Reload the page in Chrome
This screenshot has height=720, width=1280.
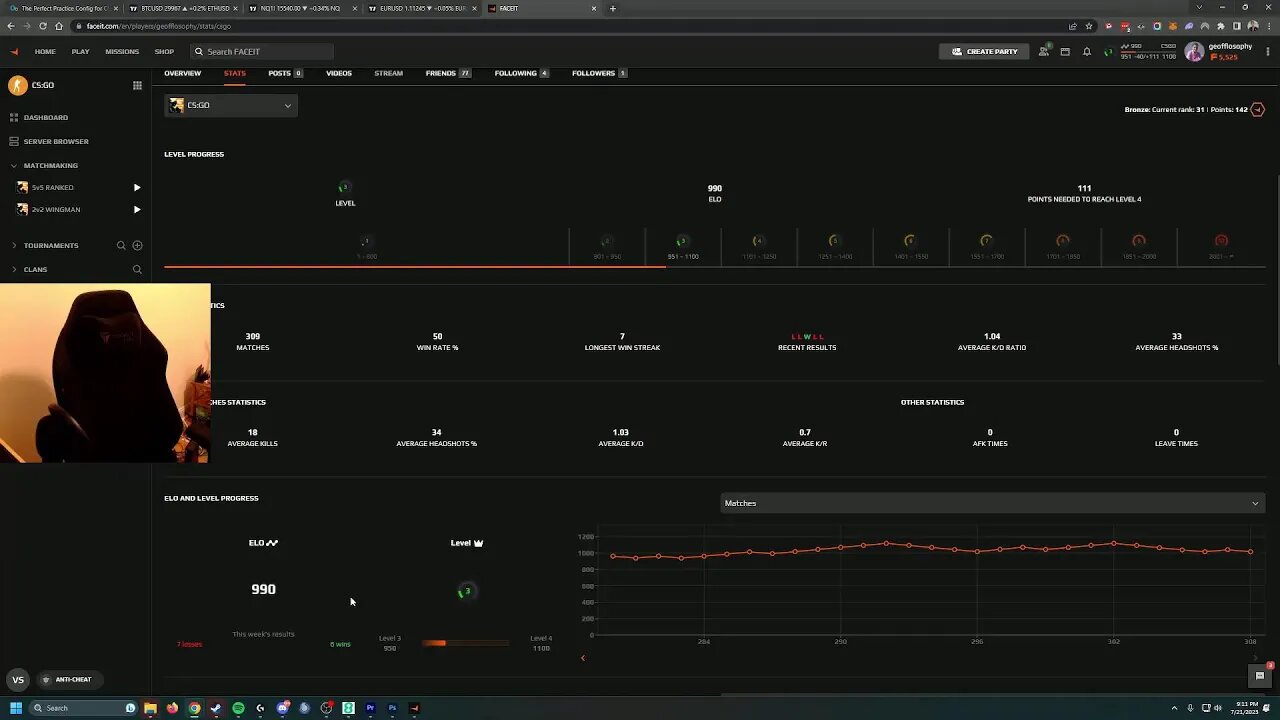pyautogui.click(x=43, y=26)
